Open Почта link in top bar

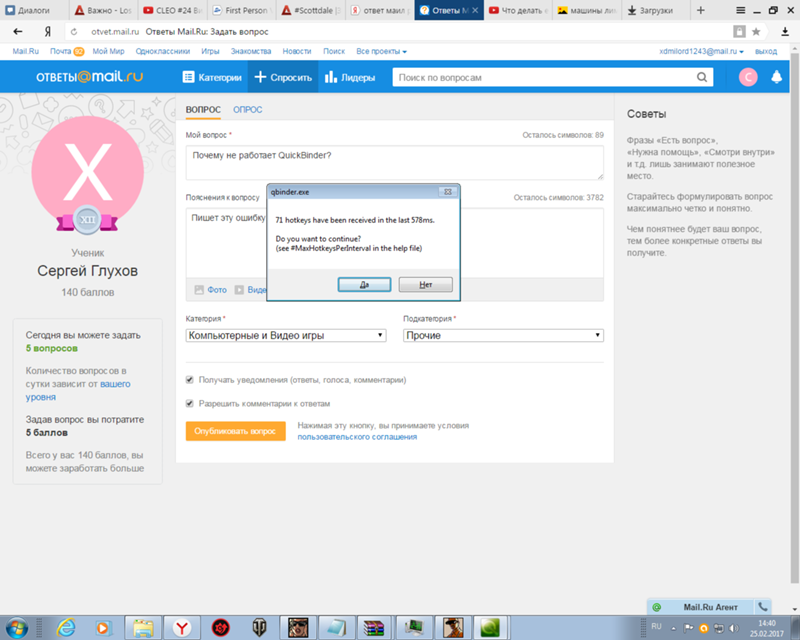[x=61, y=51]
